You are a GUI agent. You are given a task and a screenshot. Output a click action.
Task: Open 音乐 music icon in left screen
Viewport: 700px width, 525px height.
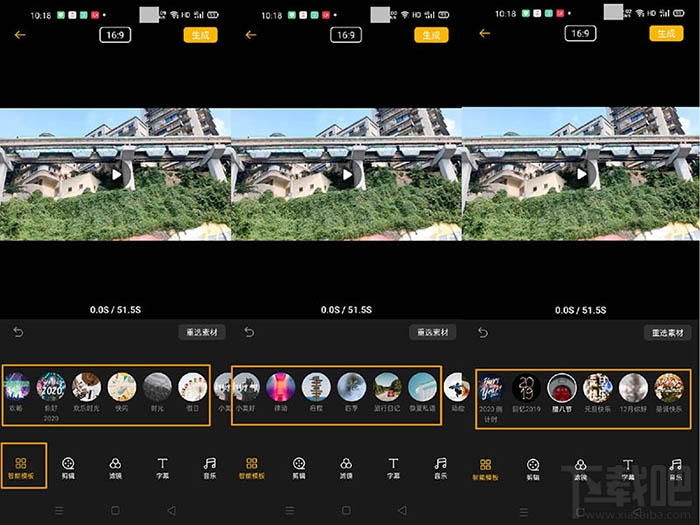tap(209, 468)
